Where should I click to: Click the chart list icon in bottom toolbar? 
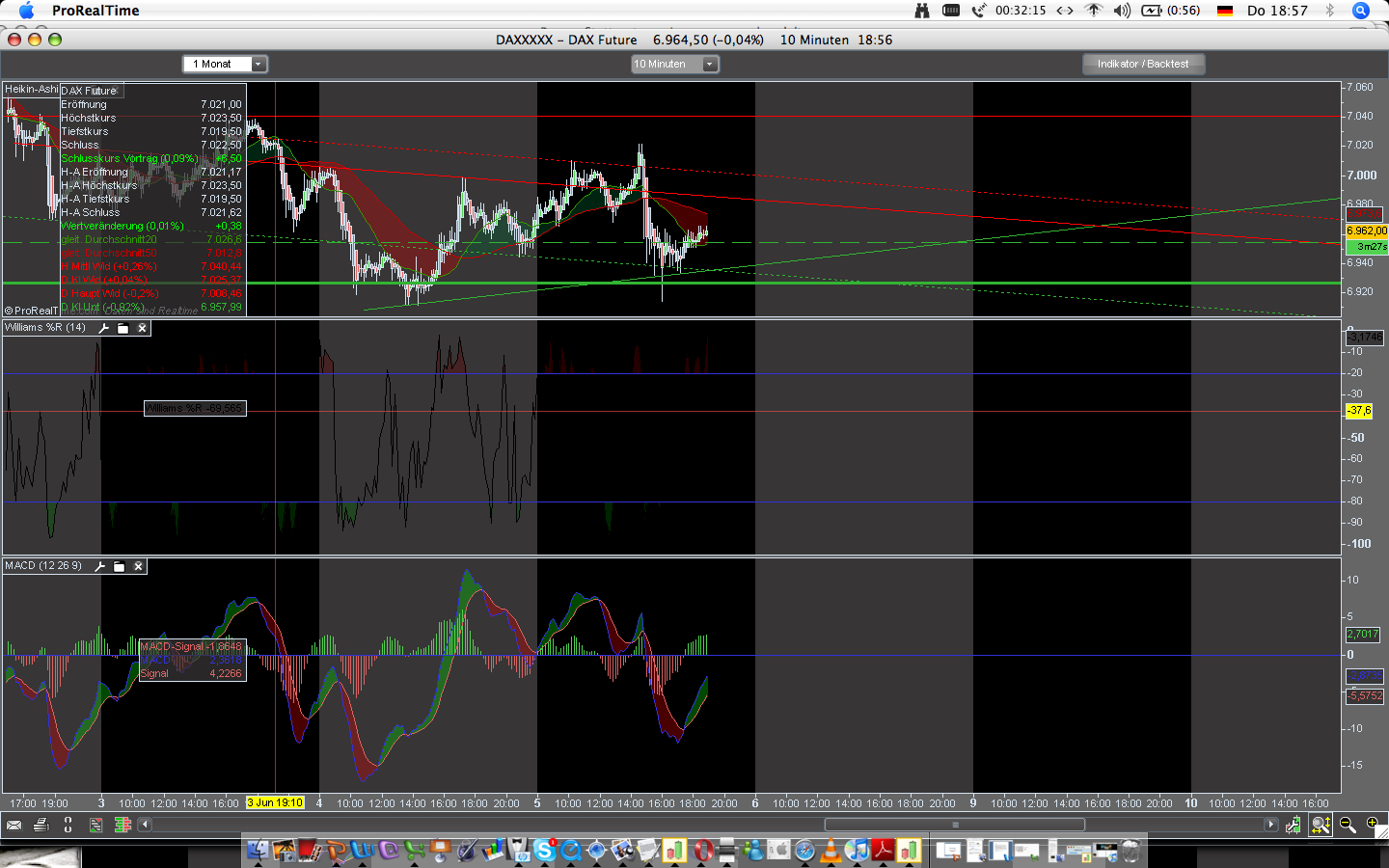(x=95, y=825)
